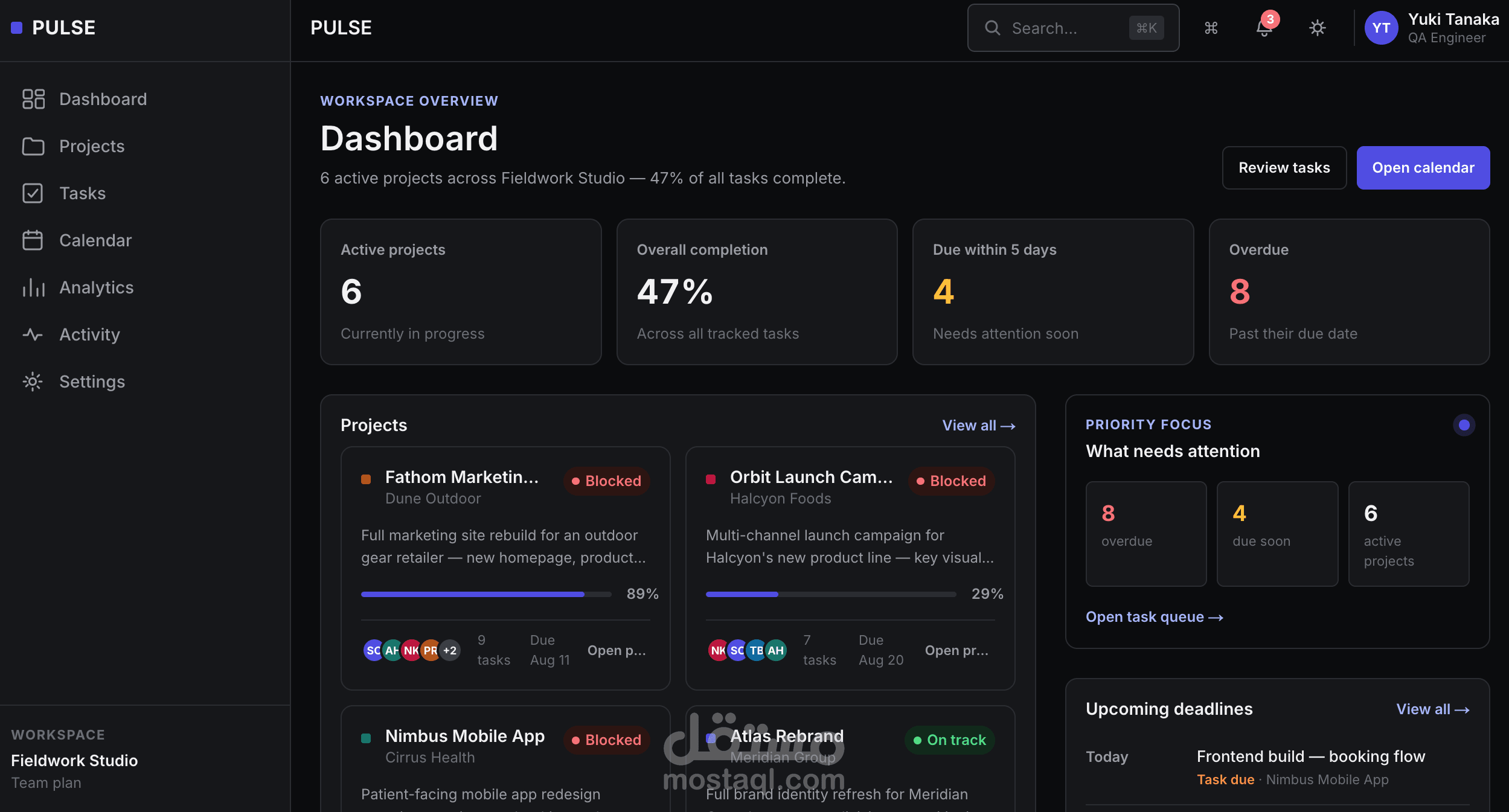Open Settings from the sidebar

coord(145,382)
